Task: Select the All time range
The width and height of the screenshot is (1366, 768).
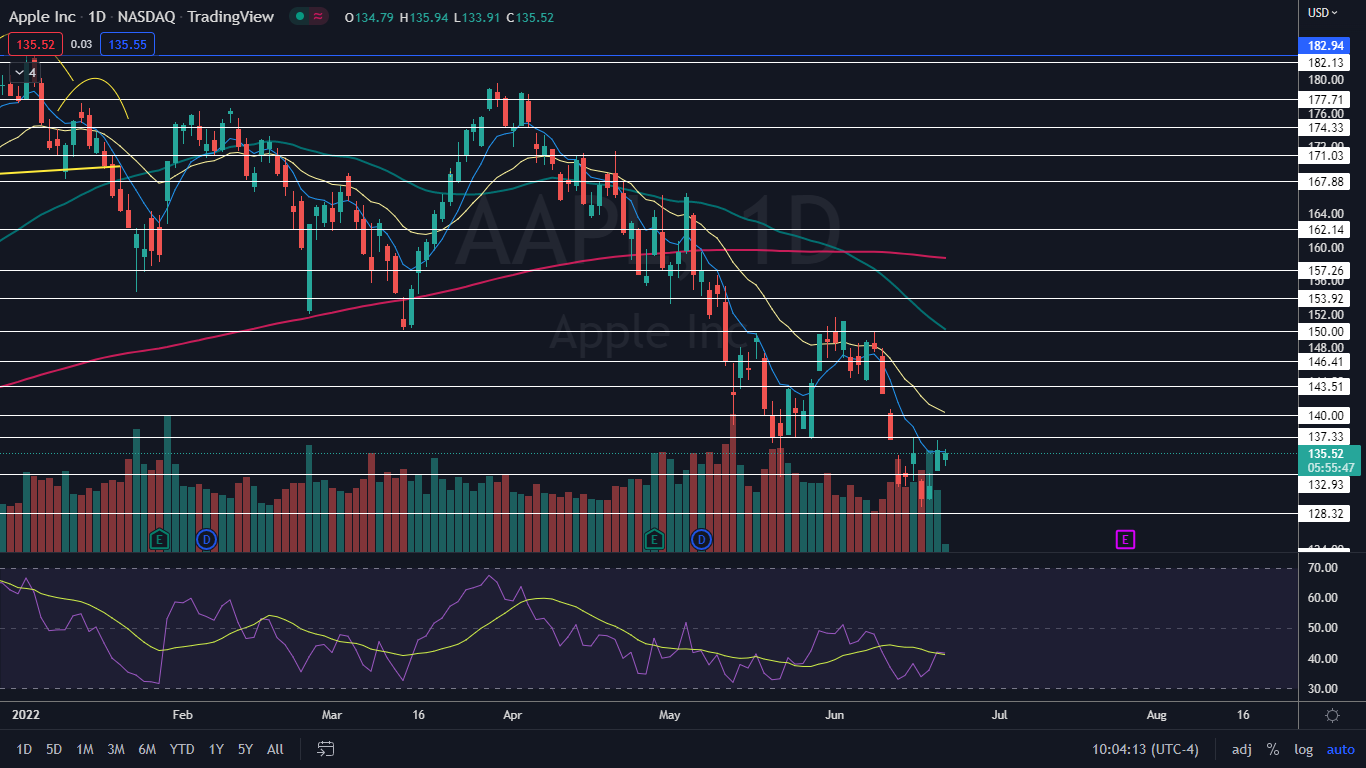Action: click(276, 749)
